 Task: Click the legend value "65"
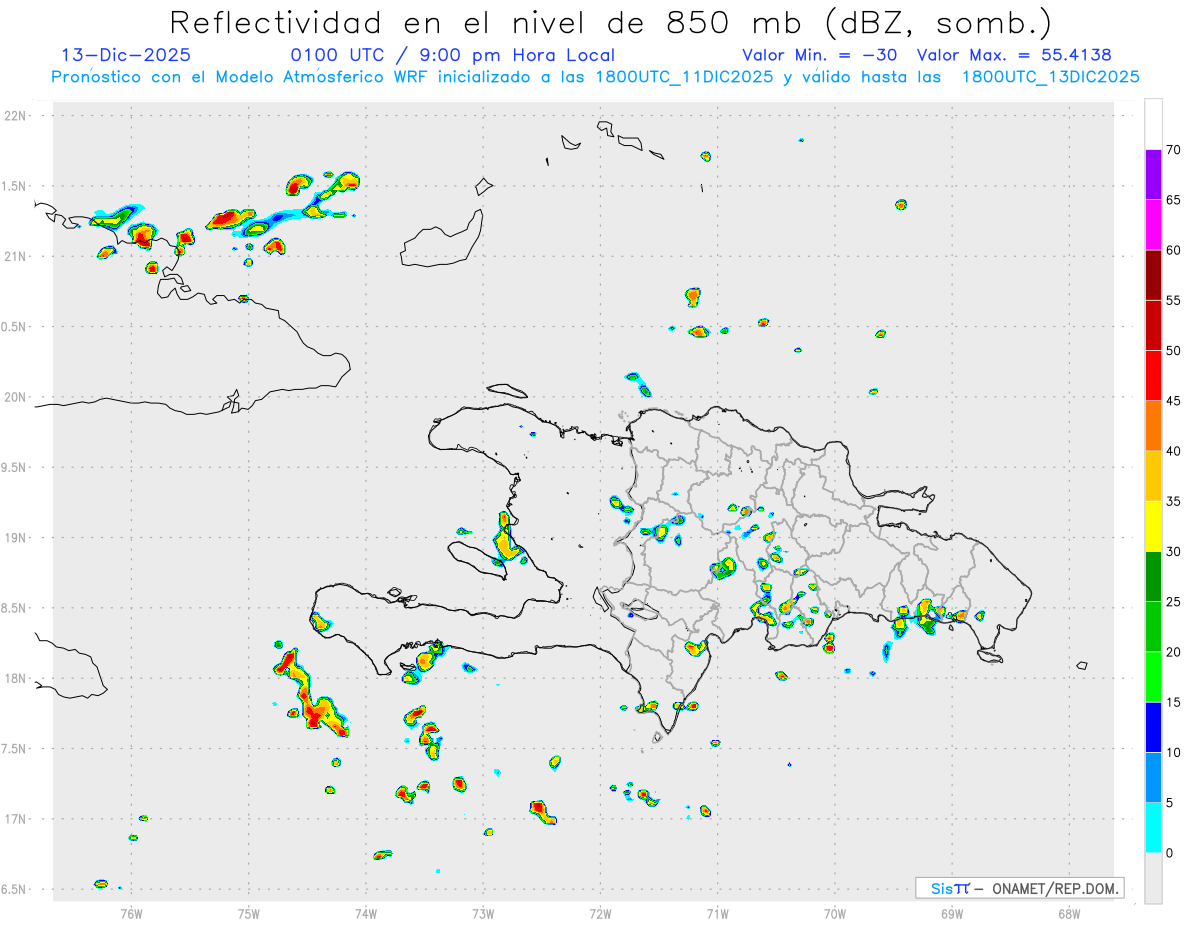(1174, 200)
